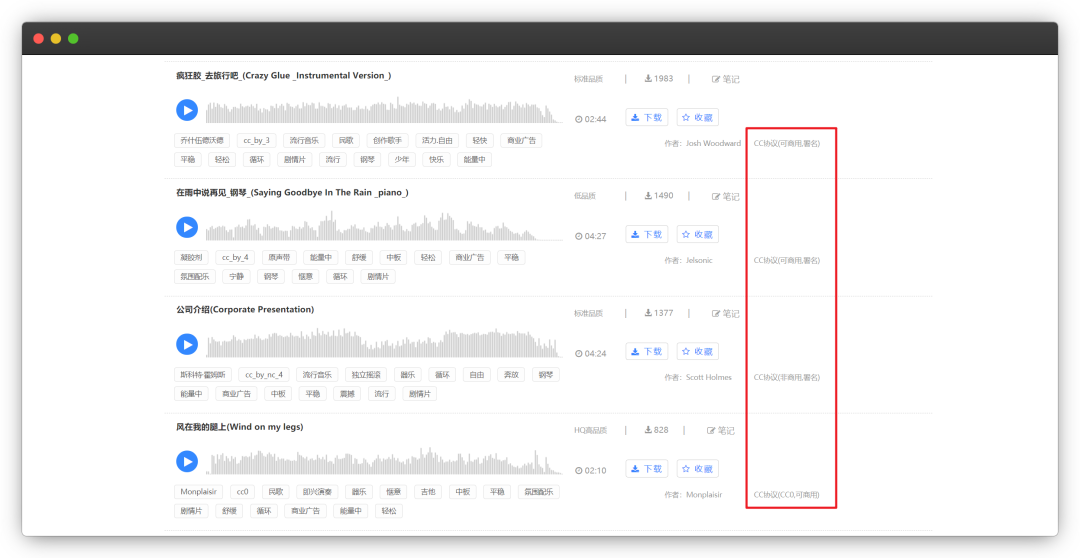The height and width of the screenshot is (558, 1080).
Task: Favorite the Saying Goodbye In The Rain track
Action: [697, 234]
